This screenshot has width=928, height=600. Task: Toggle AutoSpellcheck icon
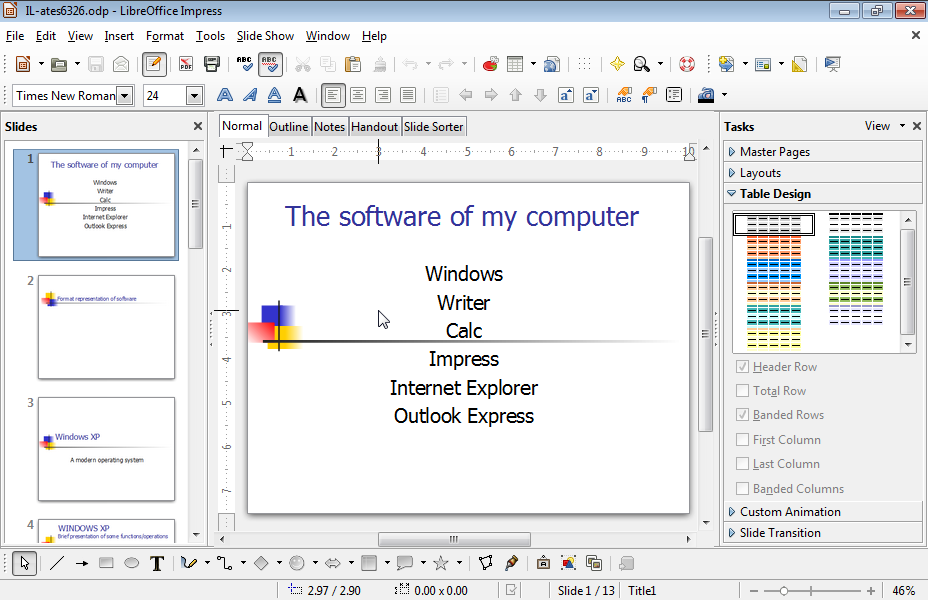pyautogui.click(x=270, y=64)
